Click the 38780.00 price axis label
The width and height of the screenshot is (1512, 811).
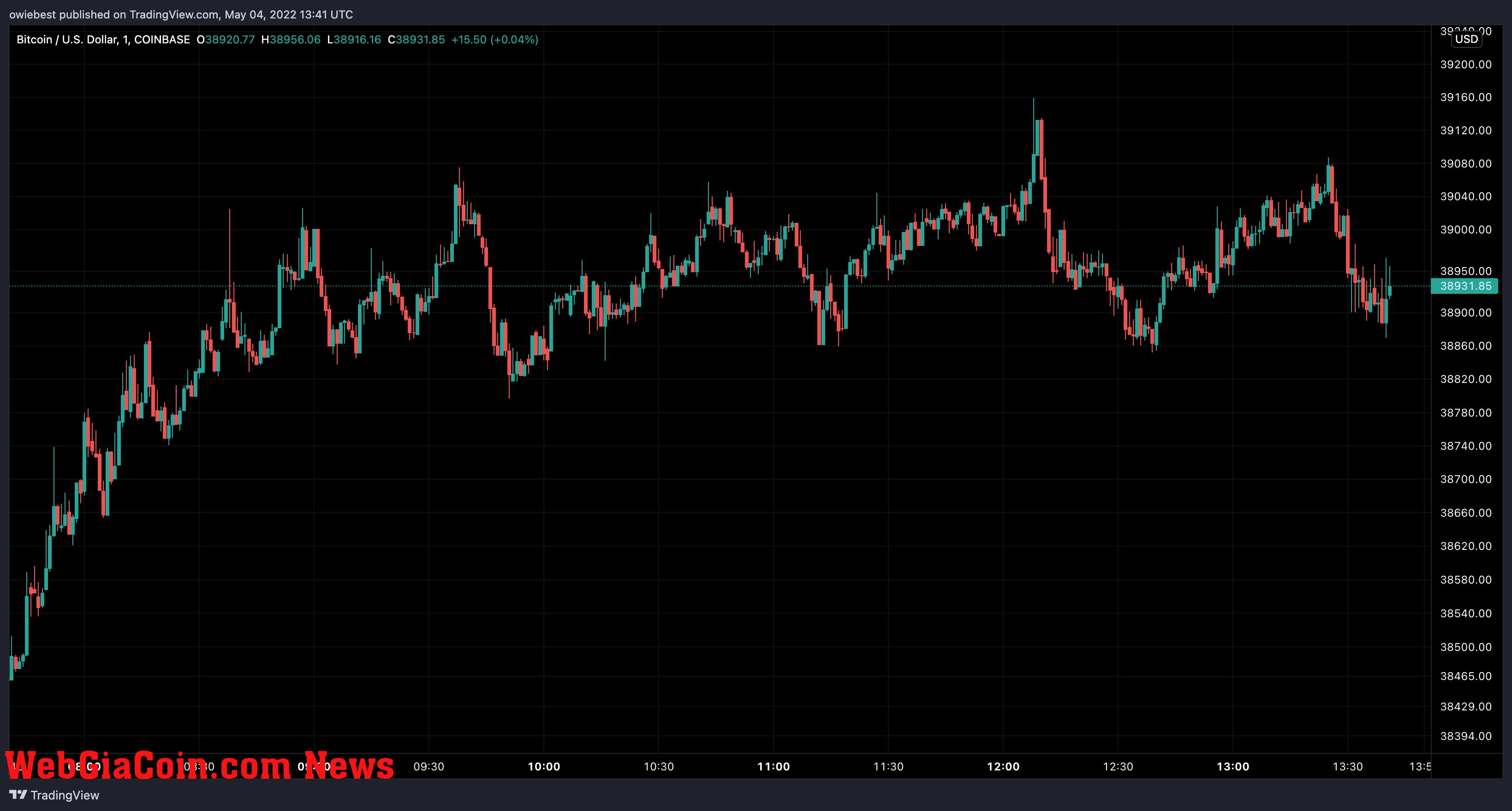pyautogui.click(x=1465, y=412)
